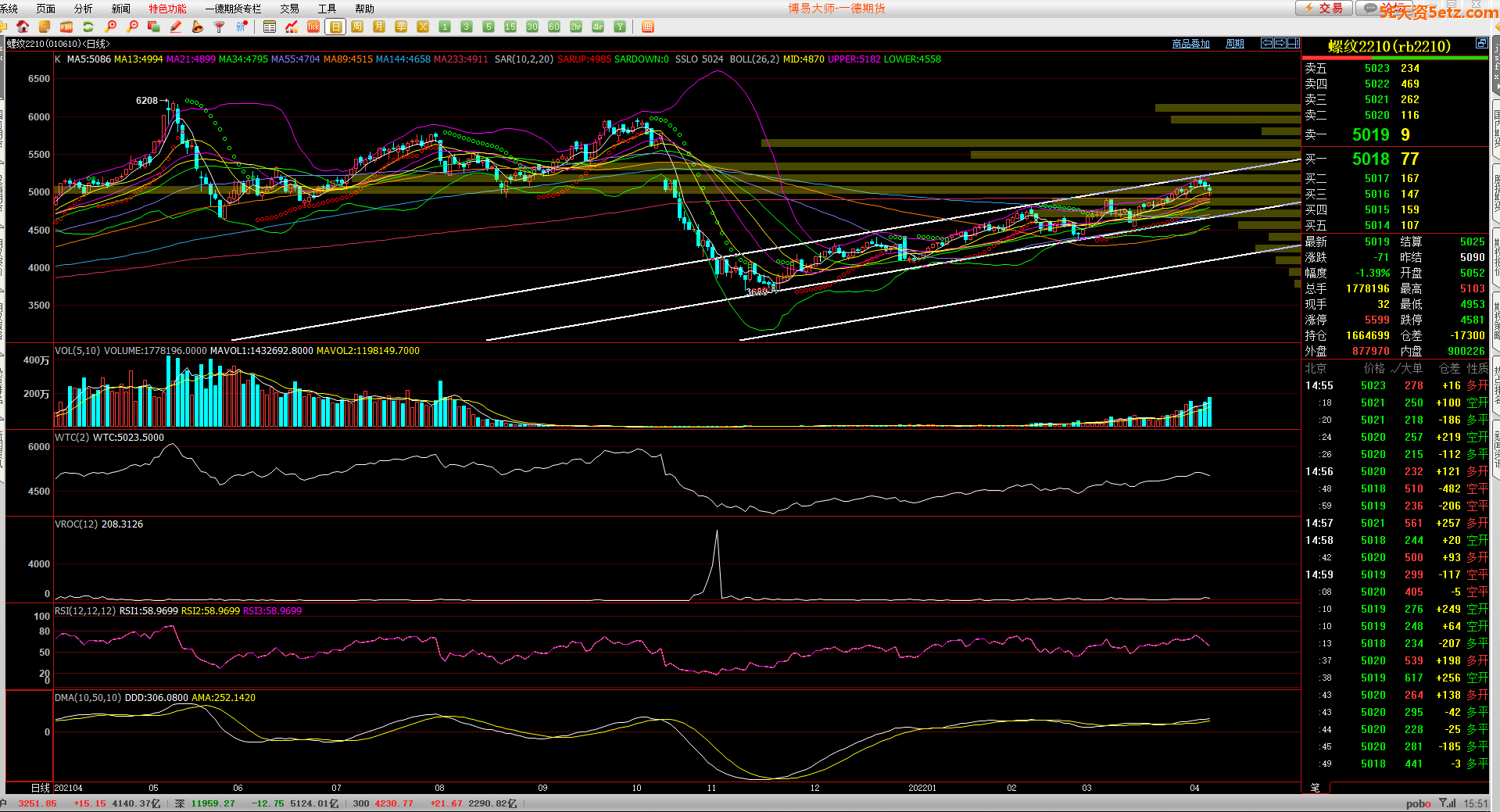Viewport: 1500px width, 812px height.
Task: Open the 系统 menu
Action: tap(9, 9)
